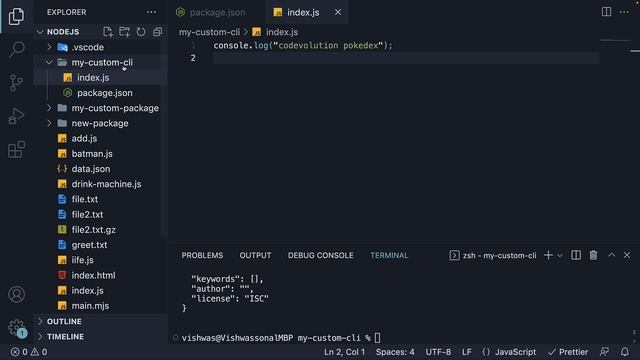This screenshot has width=640, height=360.
Task: Open greet.txt in the Explorer
Action: click(x=100, y=244)
